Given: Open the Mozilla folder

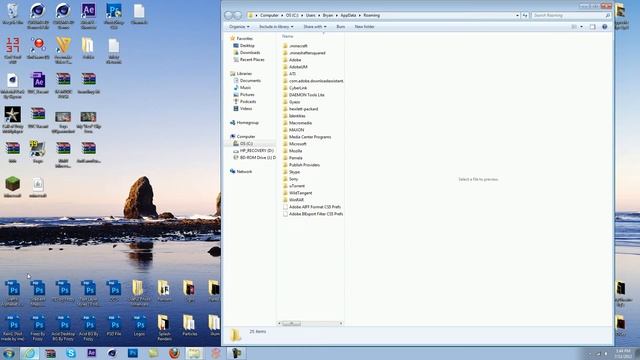Looking at the screenshot, I should pos(296,151).
